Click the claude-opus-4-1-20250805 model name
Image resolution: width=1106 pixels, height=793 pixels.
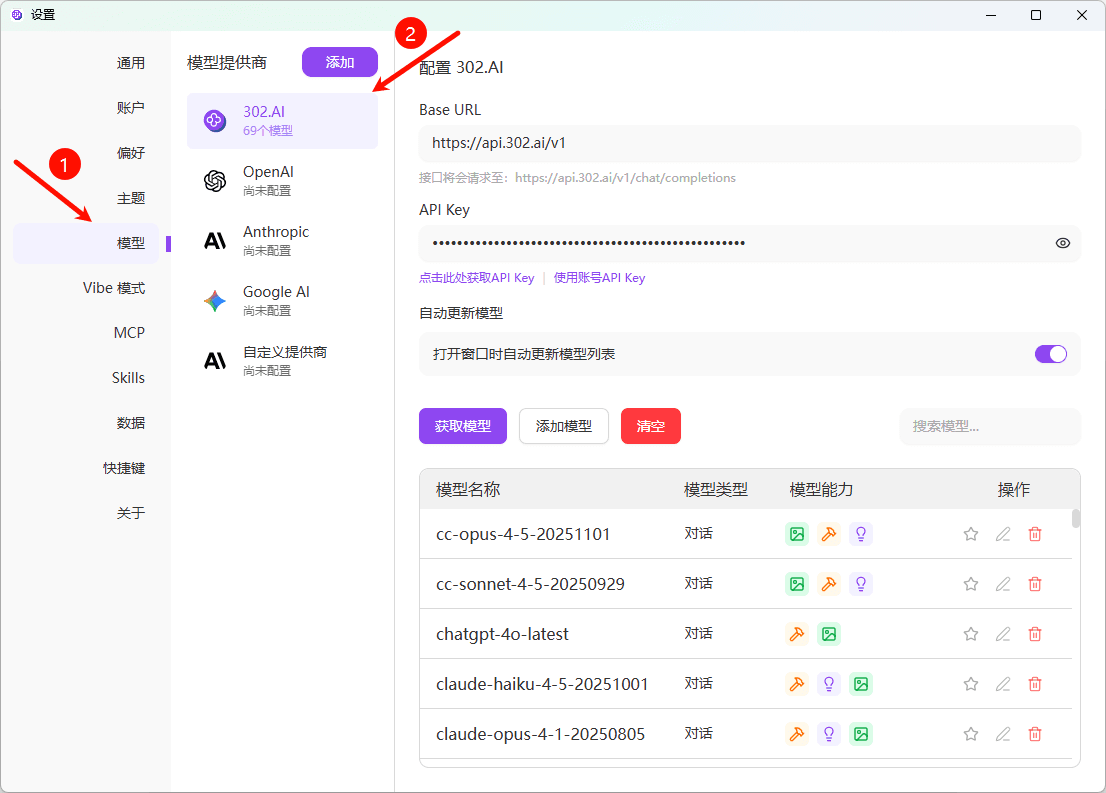[540, 734]
